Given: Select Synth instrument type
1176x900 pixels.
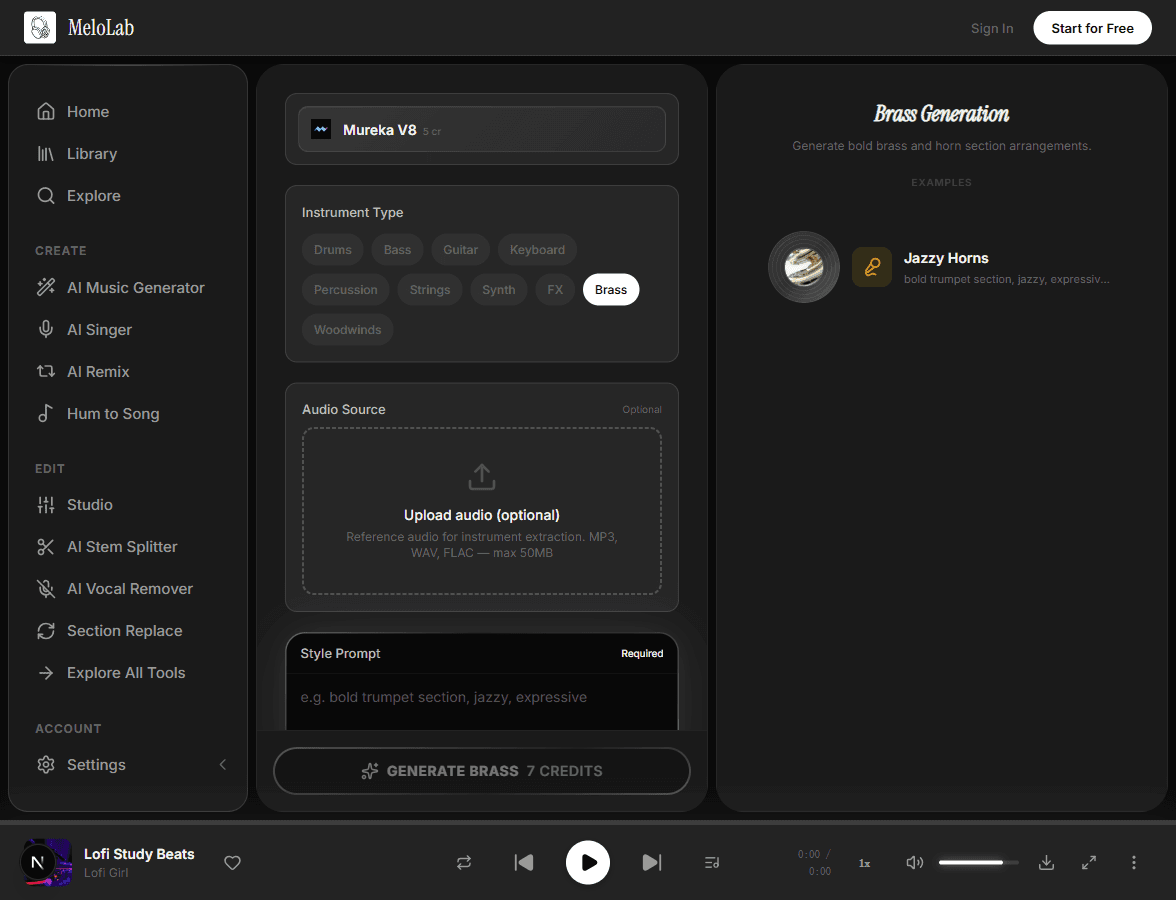Looking at the screenshot, I should coord(499,290).
